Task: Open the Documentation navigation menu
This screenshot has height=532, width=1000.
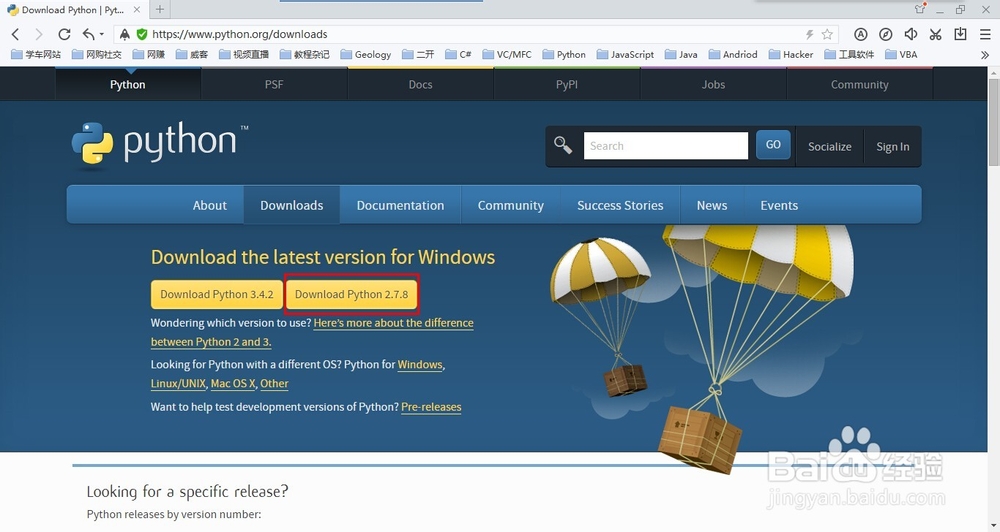Action: point(400,205)
